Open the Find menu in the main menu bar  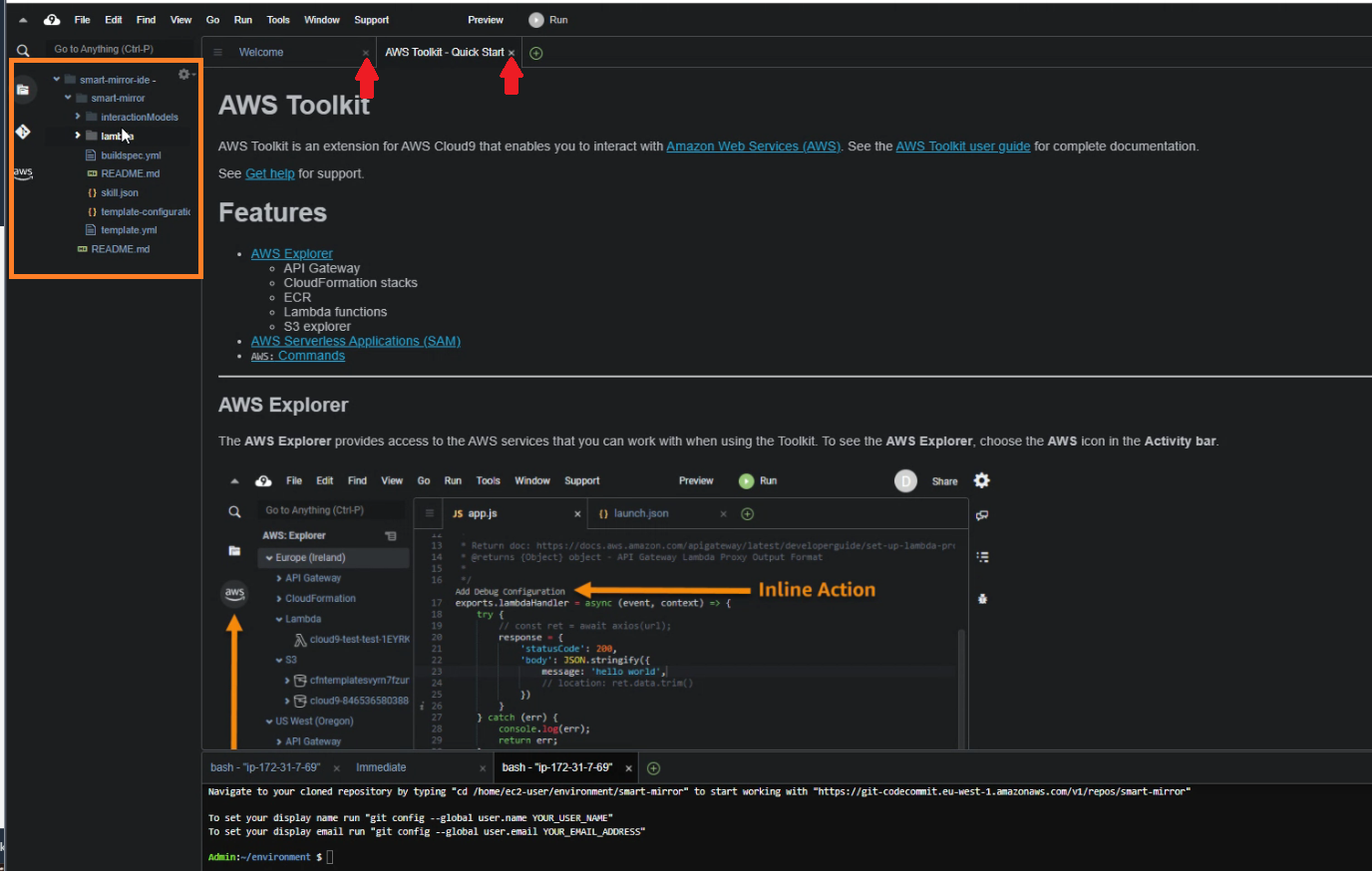click(147, 20)
